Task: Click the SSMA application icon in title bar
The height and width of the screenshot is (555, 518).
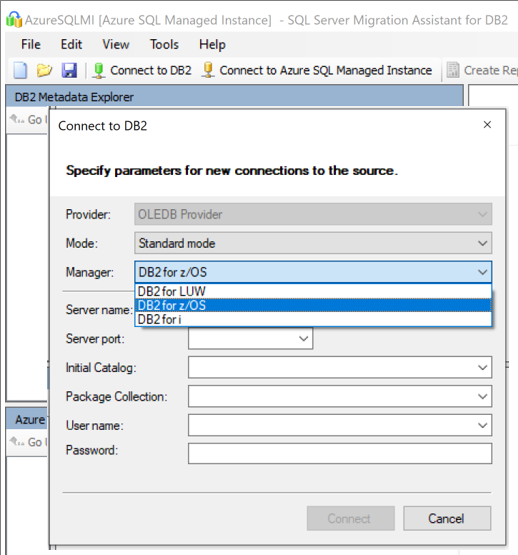Action: click(x=14, y=19)
